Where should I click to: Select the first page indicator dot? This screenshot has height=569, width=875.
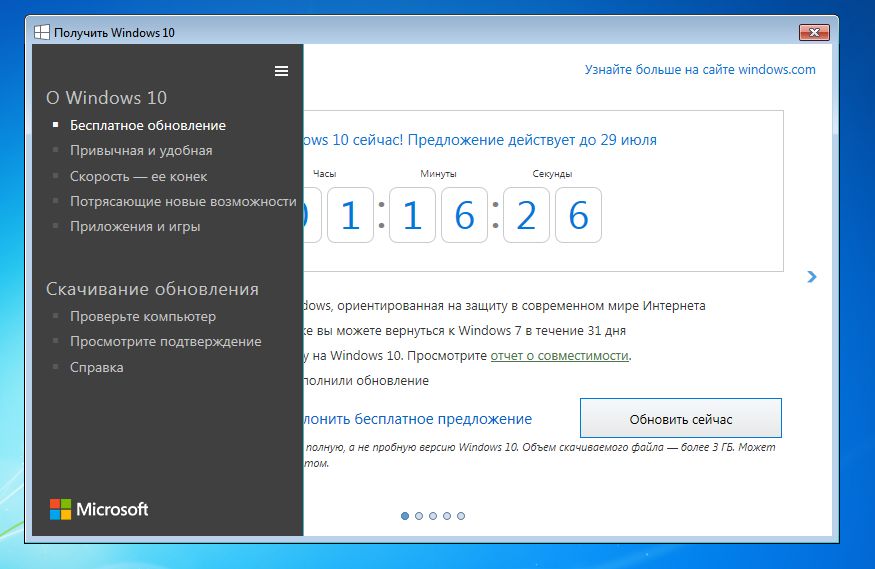(x=405, y=516)
